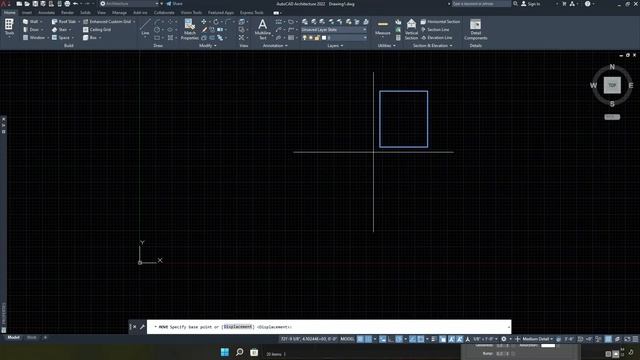The height and width of the screenshot is (360, 640).
Task: Toggle snap mode in status bar
Action: (x=369, y=339)
